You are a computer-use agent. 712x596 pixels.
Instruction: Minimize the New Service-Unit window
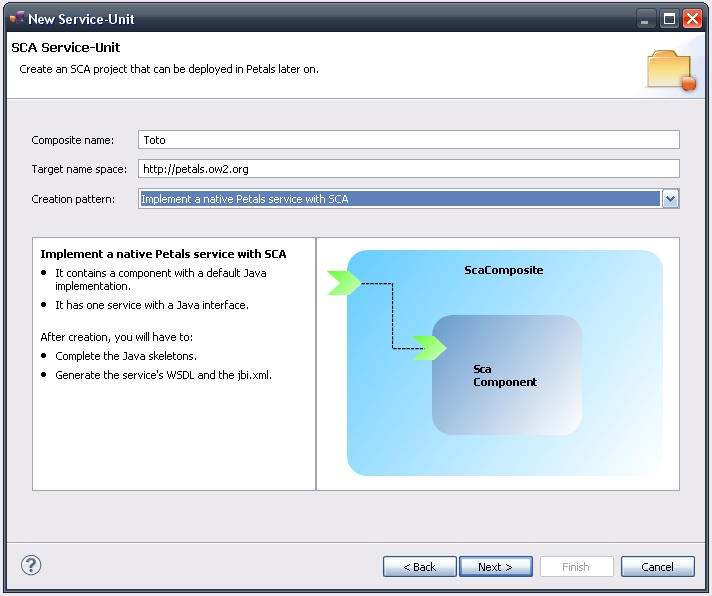(x=647, y=18)
